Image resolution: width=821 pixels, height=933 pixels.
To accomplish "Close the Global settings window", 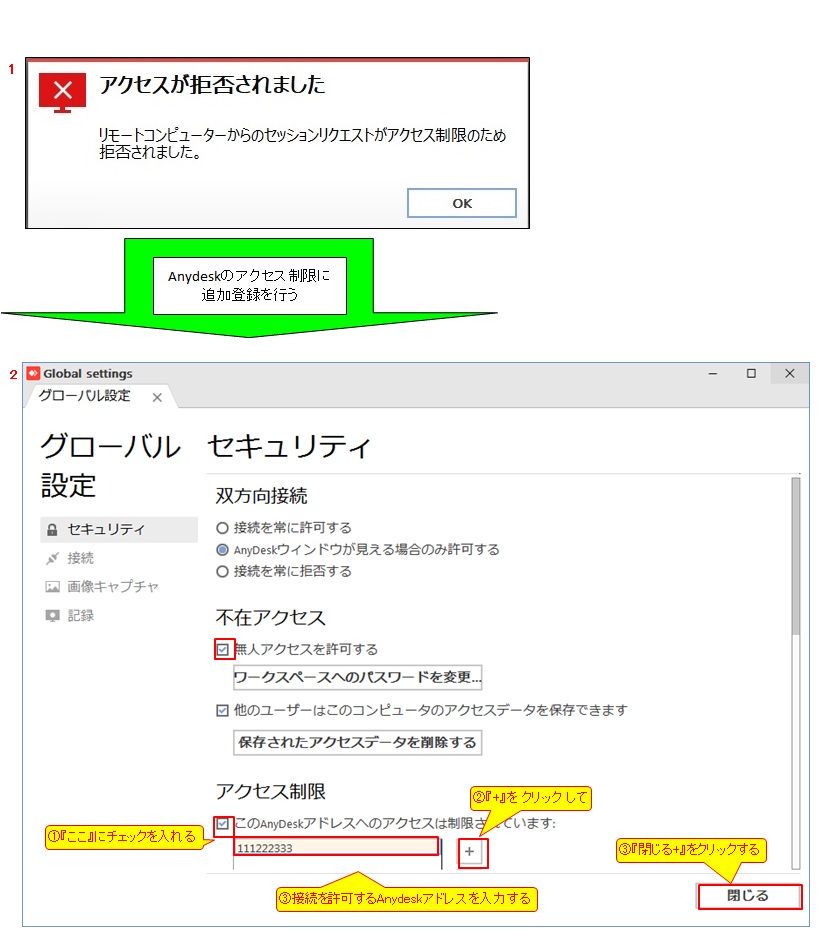I will (789, 374).
